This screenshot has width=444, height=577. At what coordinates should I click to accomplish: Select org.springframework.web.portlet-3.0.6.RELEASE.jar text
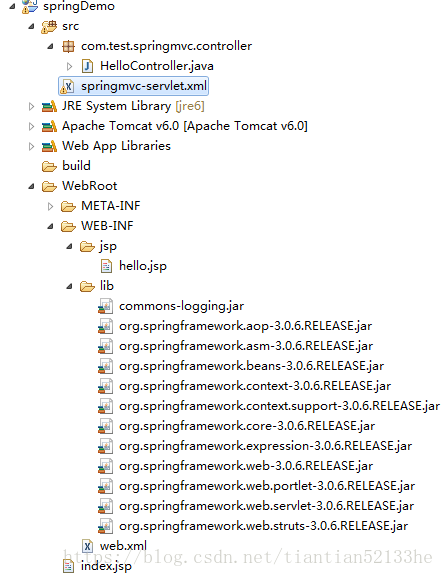point(267,486)
